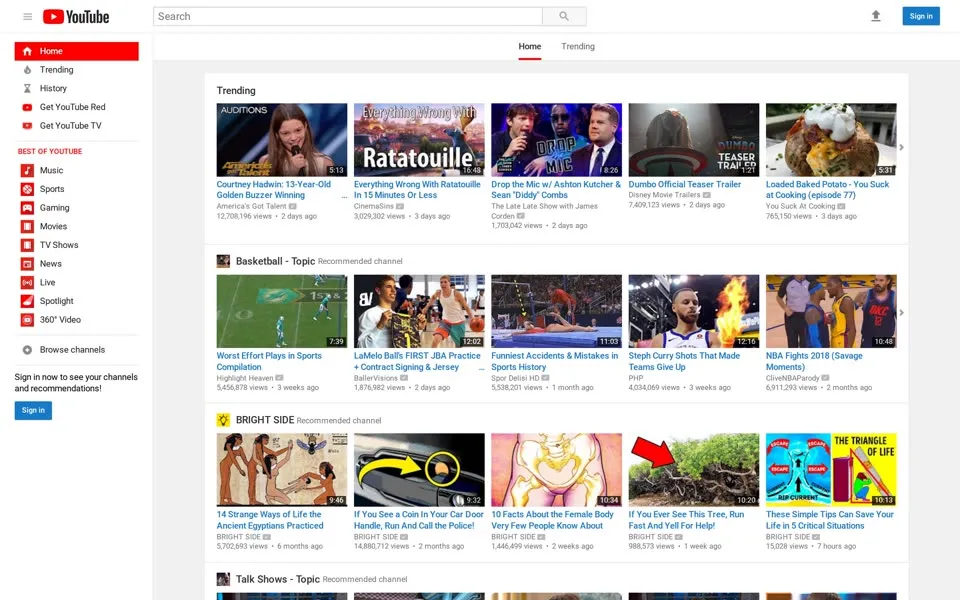Viewport: 960px width, 600px height.
Task: Click the BRIGHT SIDE lightbulb avatar
Action: click(223, 420)
